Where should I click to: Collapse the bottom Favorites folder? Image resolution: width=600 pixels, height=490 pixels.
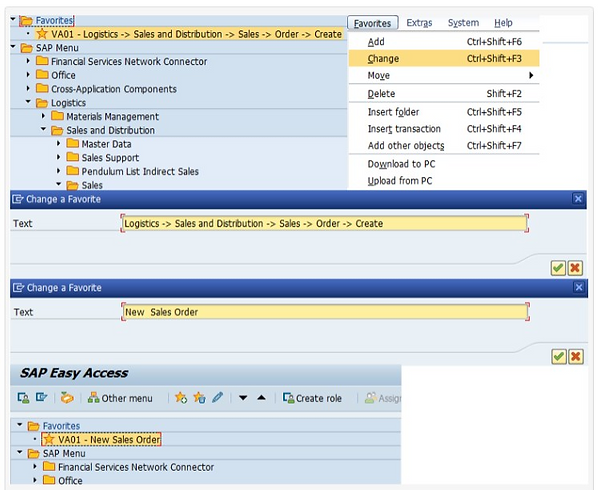20,425
